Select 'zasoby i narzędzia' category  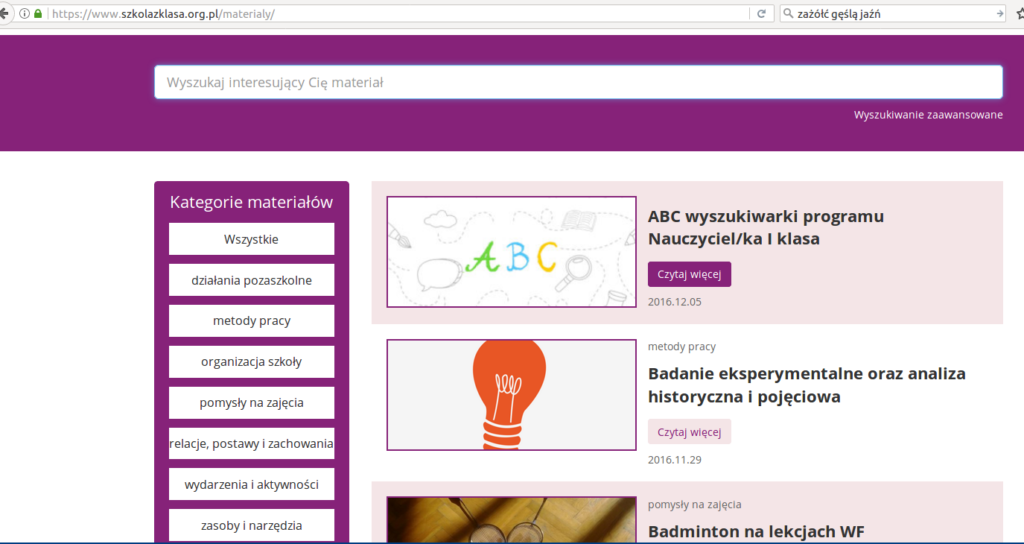coord(251,525)
